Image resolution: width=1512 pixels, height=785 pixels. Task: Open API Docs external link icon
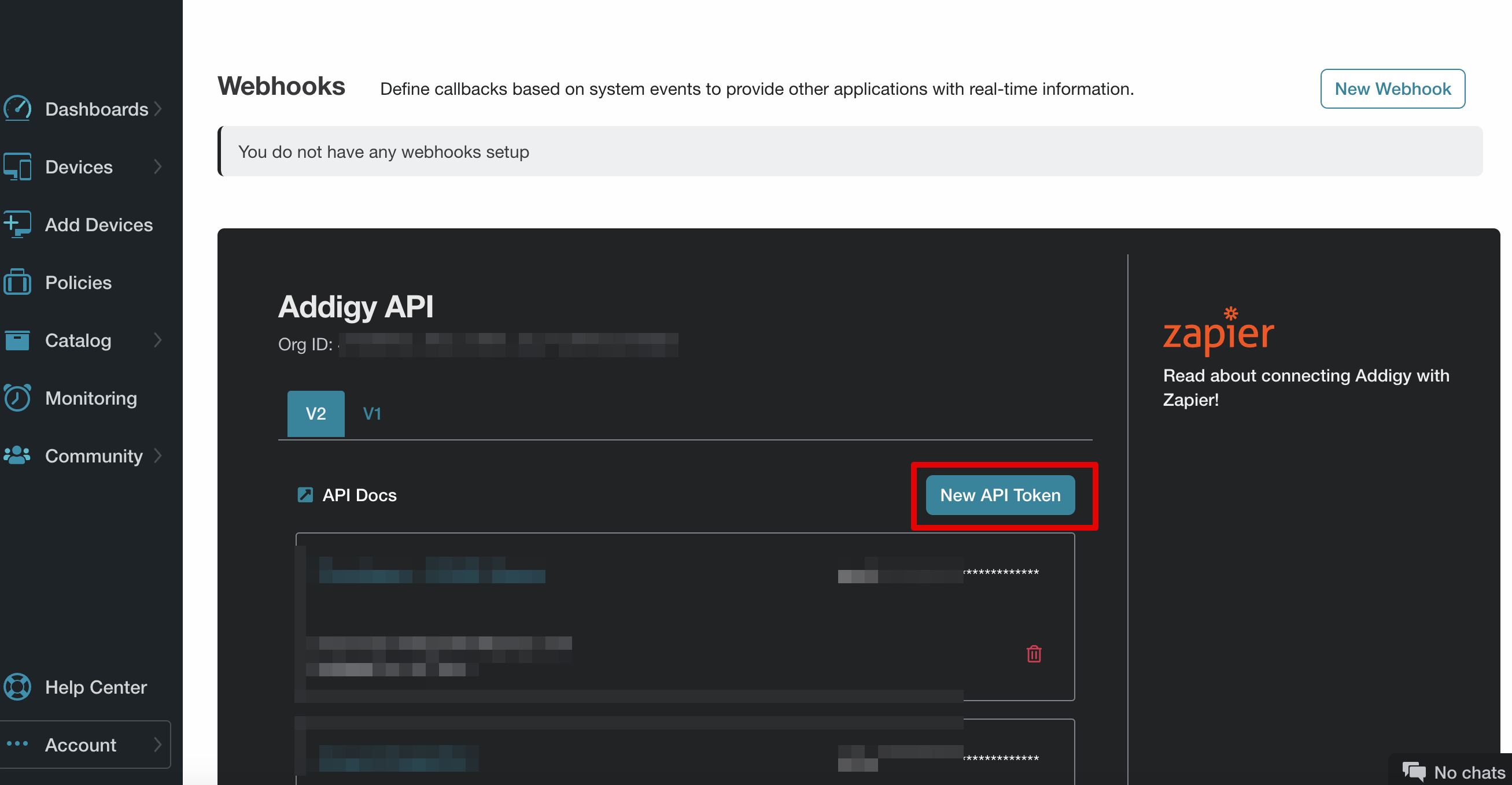(x=305, y=495)
